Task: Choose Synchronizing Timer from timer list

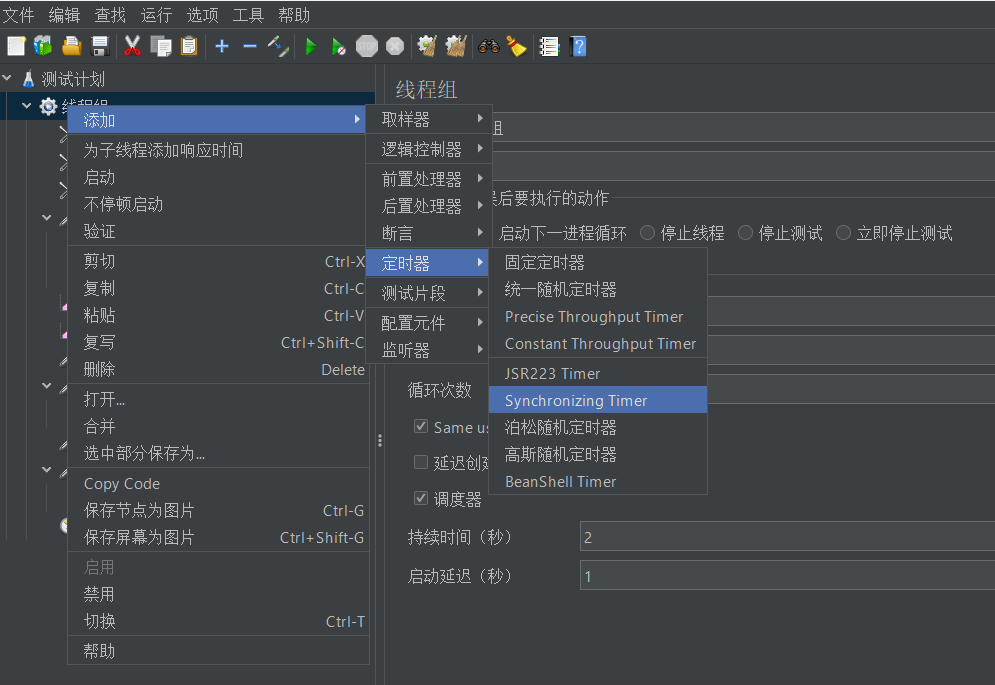Action: pyautogui.click(x=598, y=401)
